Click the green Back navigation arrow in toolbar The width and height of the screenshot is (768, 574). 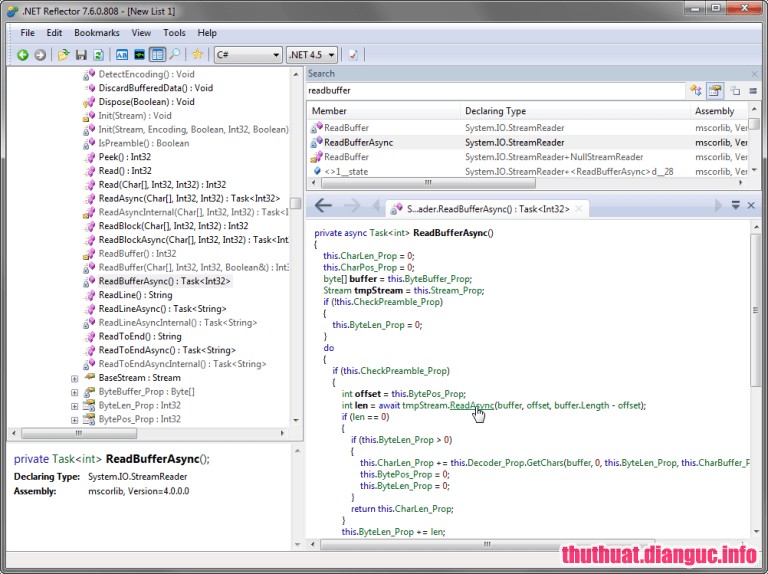(x=23, y=55)
